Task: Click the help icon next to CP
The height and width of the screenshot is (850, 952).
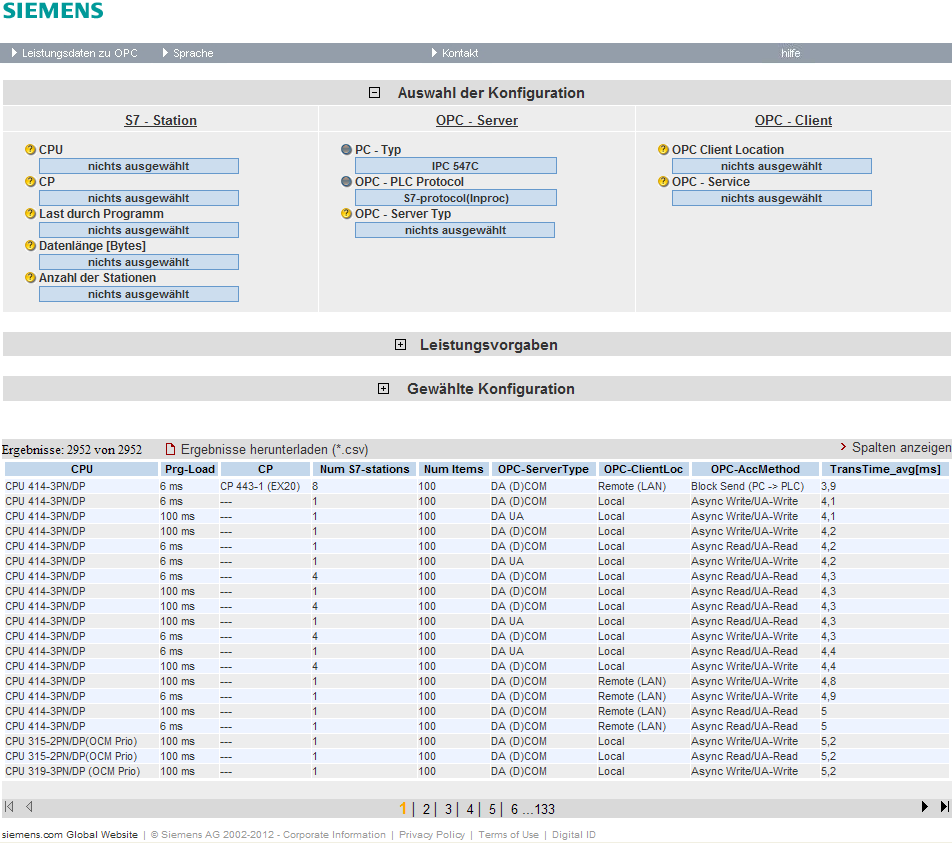Action: click(30, 182)
